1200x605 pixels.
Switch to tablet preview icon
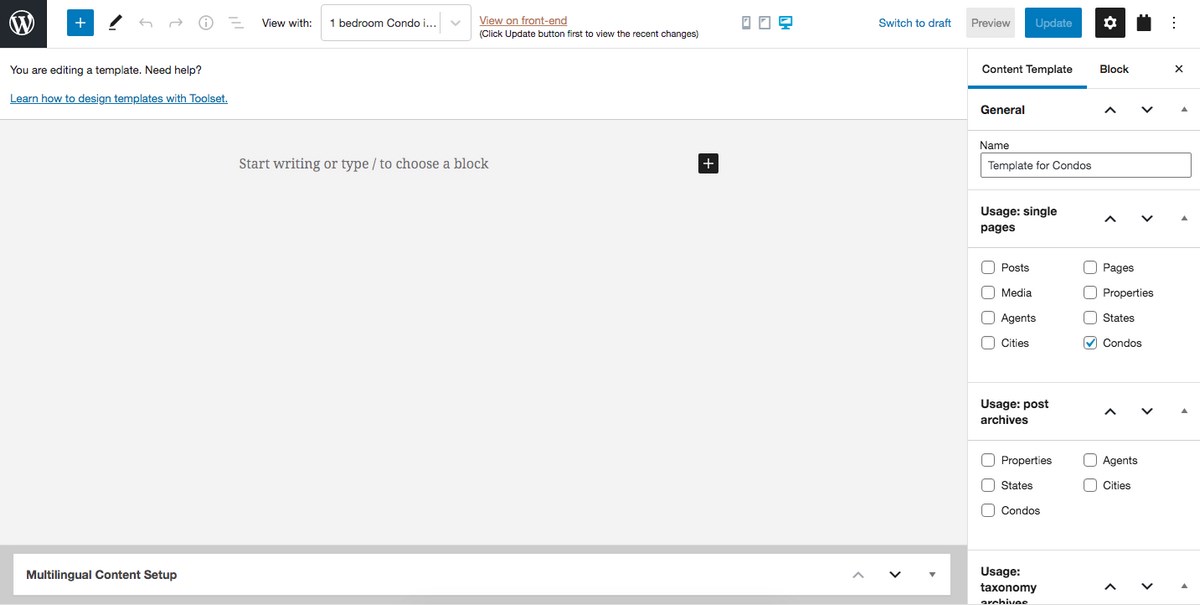pos(765,23)
